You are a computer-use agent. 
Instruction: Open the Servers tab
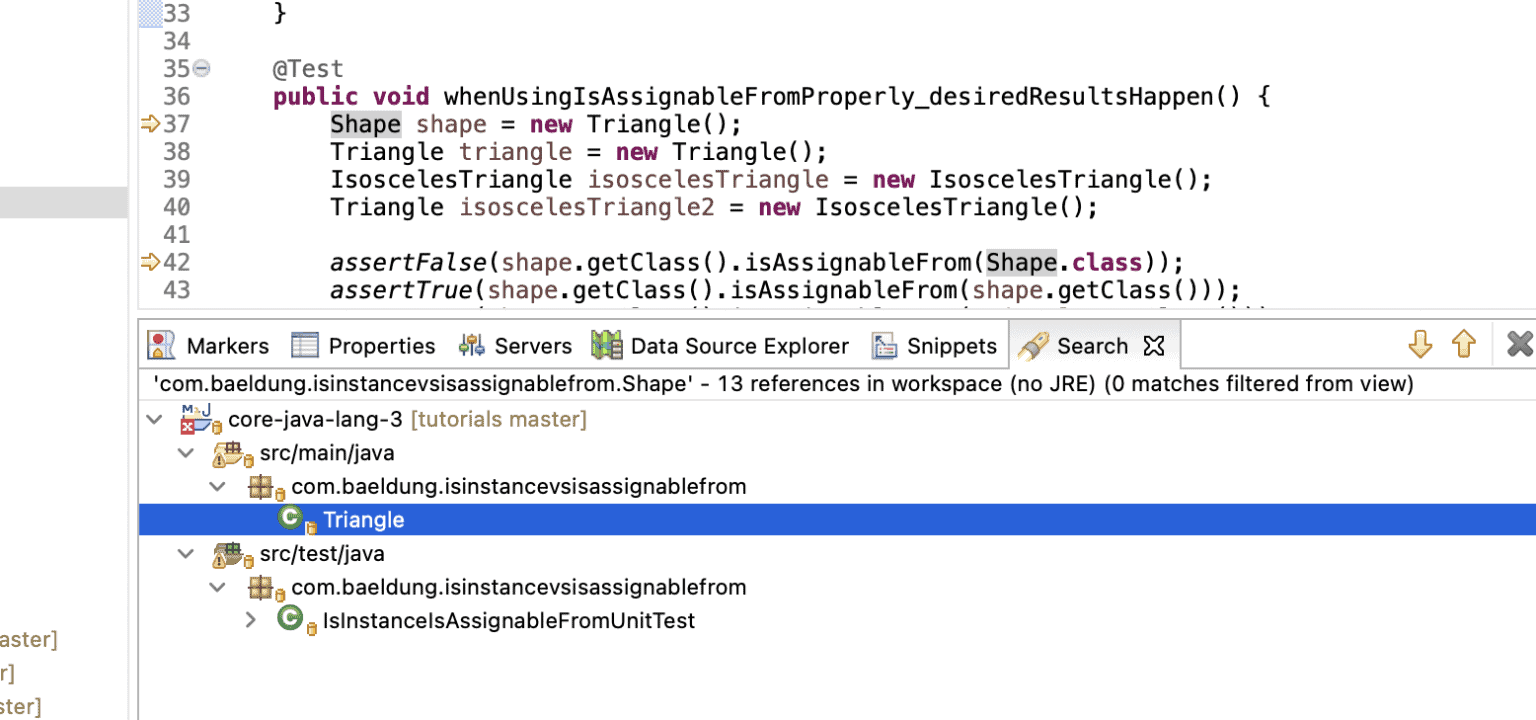(x=515, y=346)
